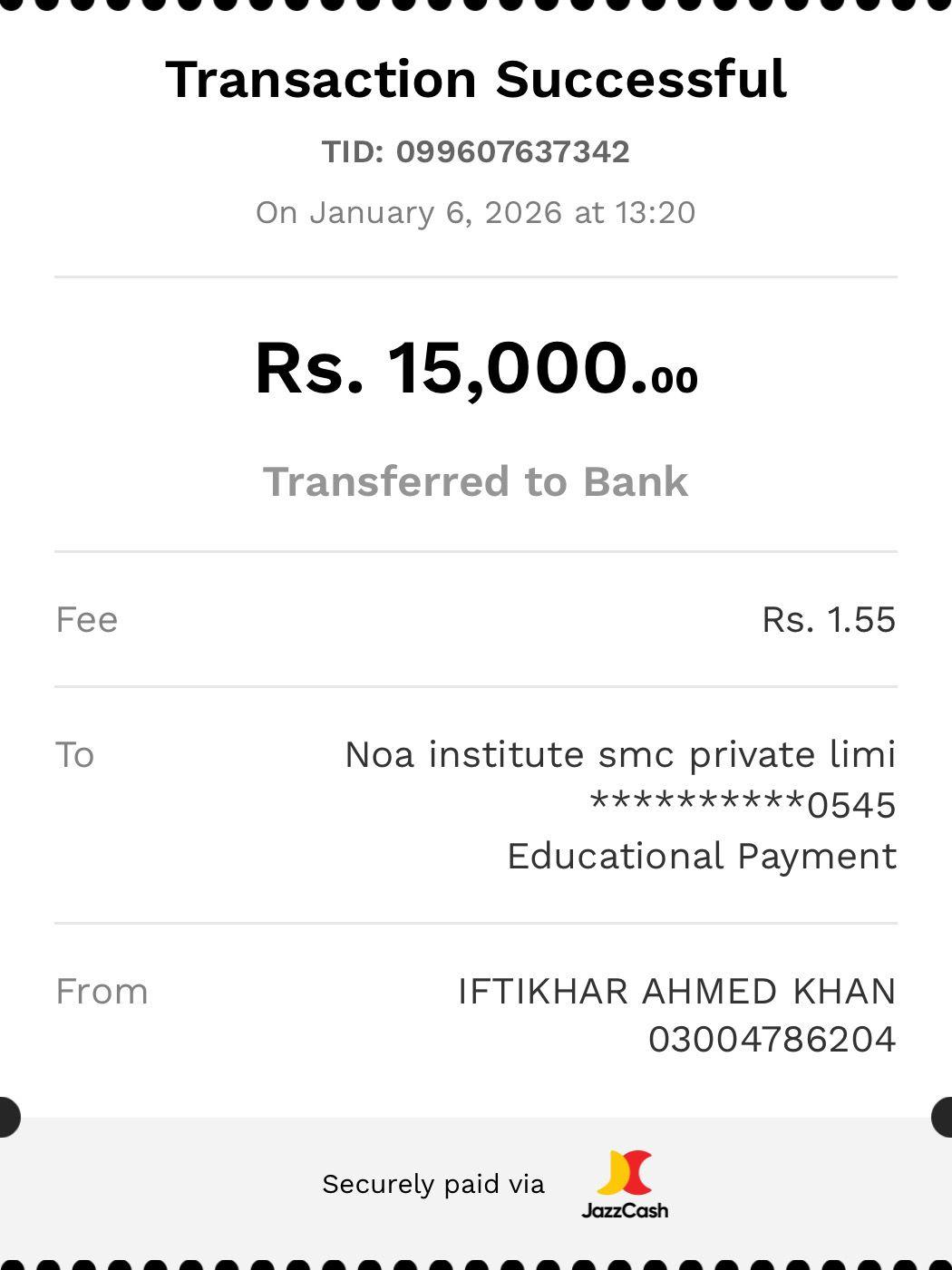Image resolution: width=952 pixels, height=1270 pixels.
Task: Select the Rs. 1.55 fee value
Action: coord(829,620)
